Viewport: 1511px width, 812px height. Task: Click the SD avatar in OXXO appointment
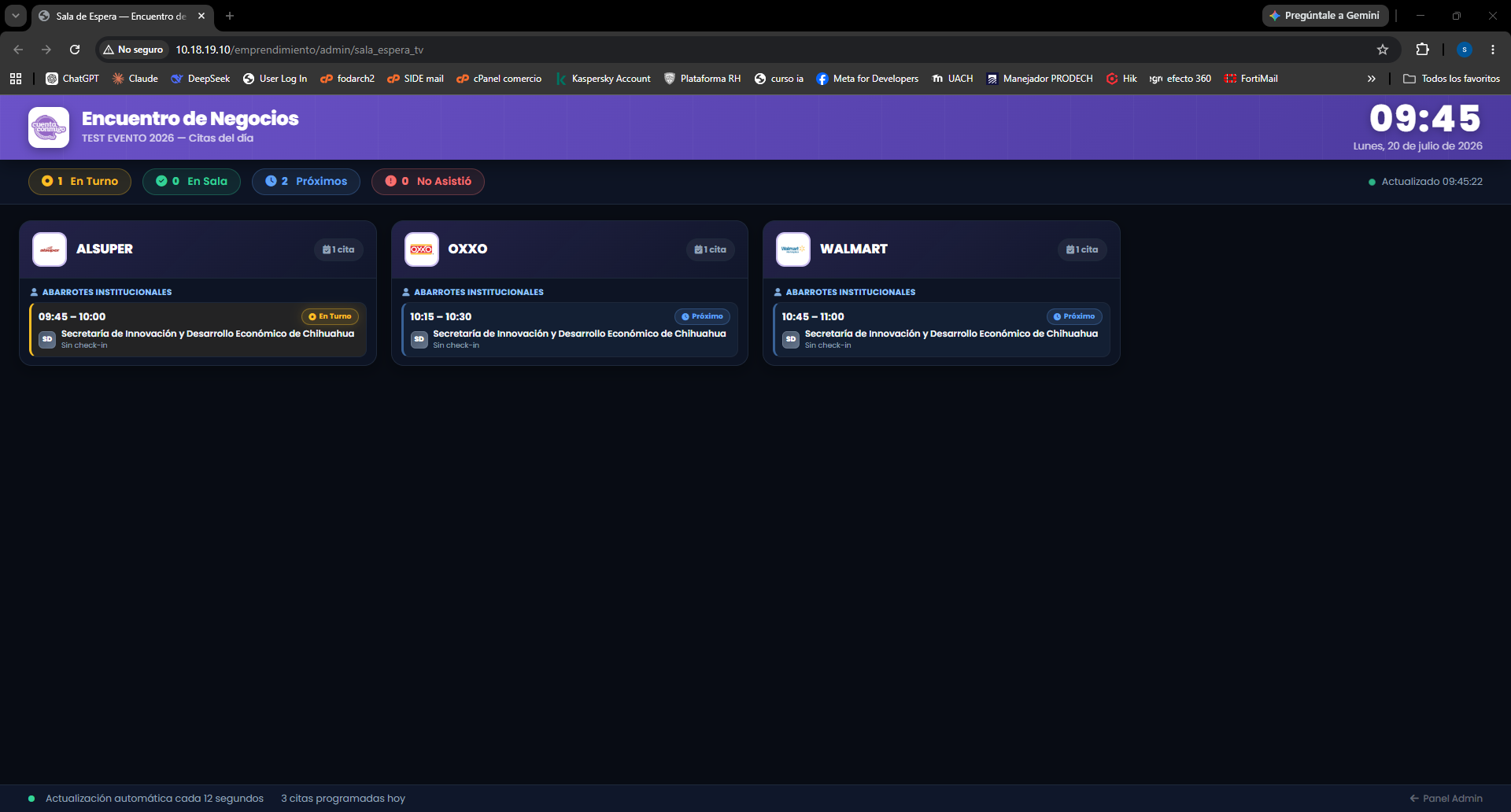point(419,339)
